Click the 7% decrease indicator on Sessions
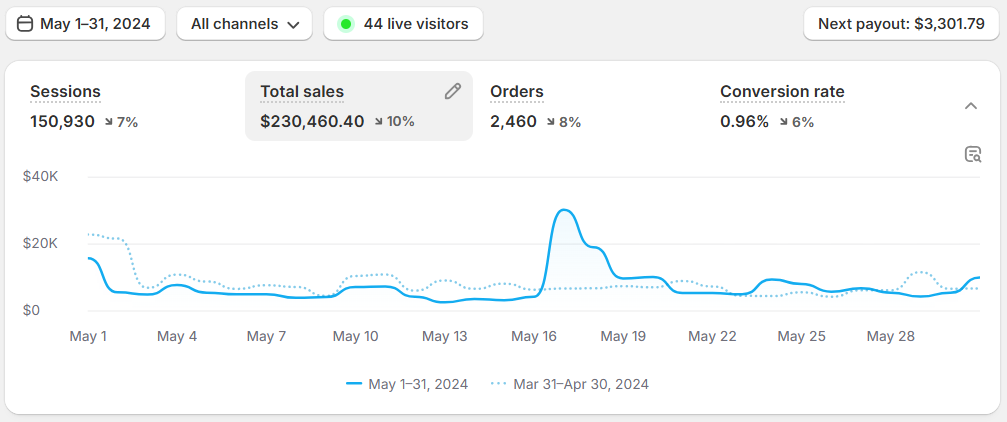This screenshot has height=422, width=1007. point(122,121)
